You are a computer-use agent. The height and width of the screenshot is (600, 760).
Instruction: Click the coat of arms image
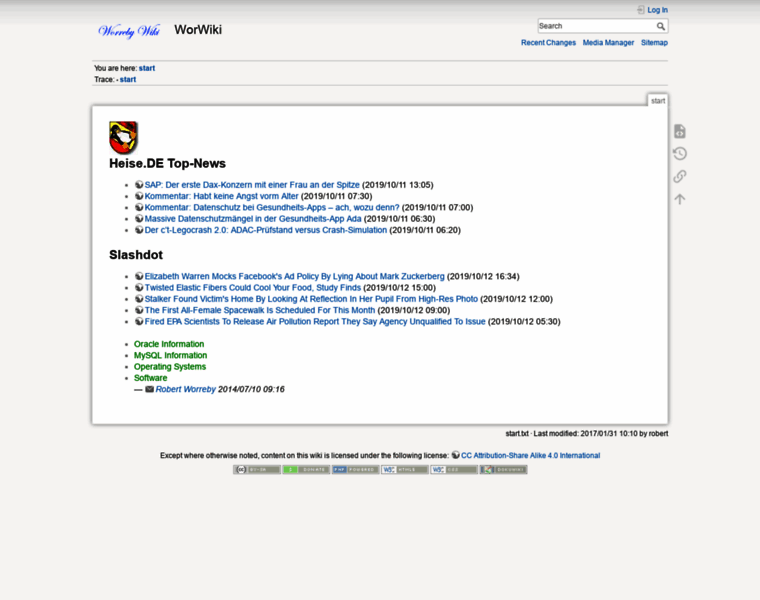[x=123, y=138]
